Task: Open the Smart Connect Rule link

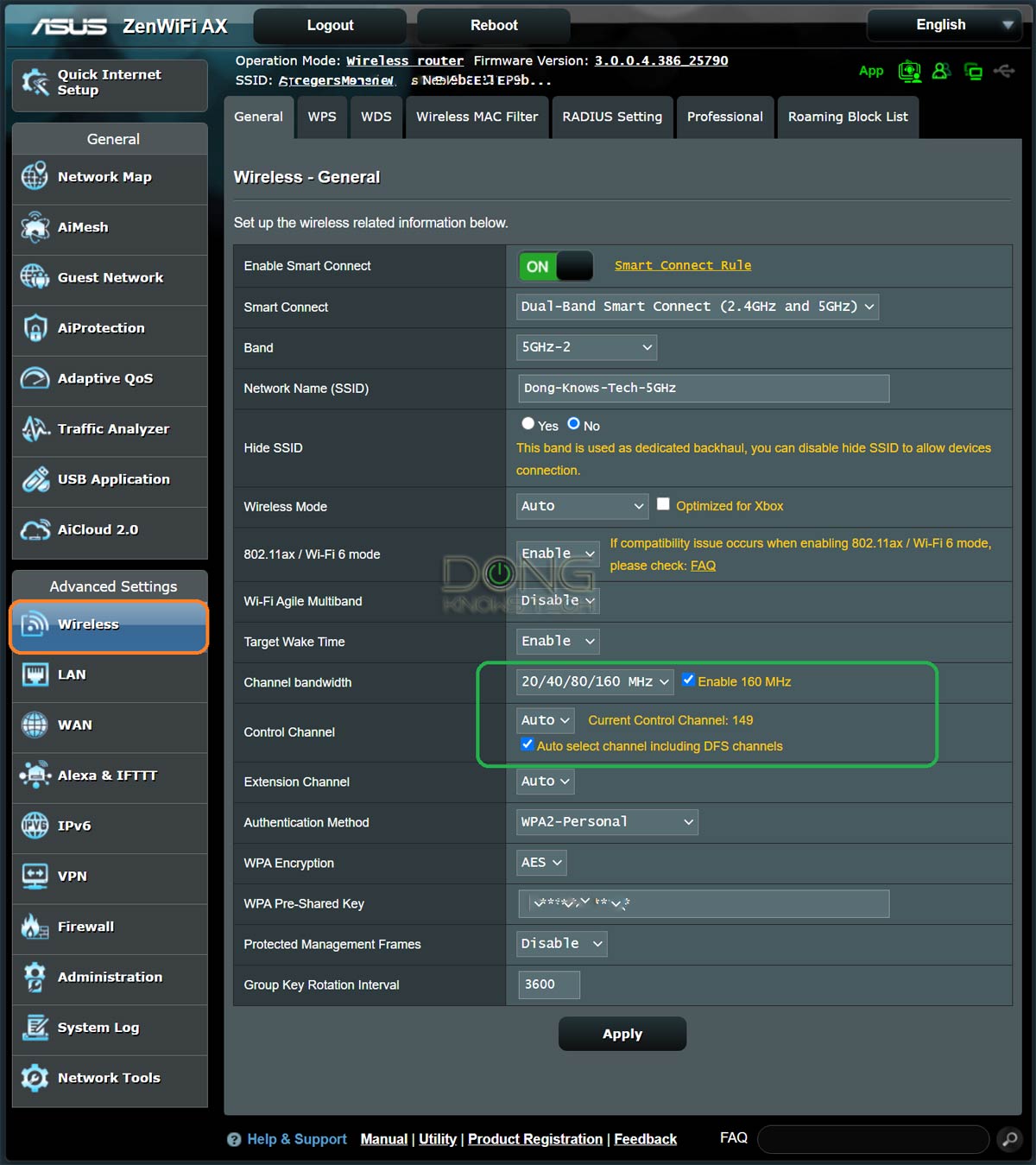Action: click(682, 265)
